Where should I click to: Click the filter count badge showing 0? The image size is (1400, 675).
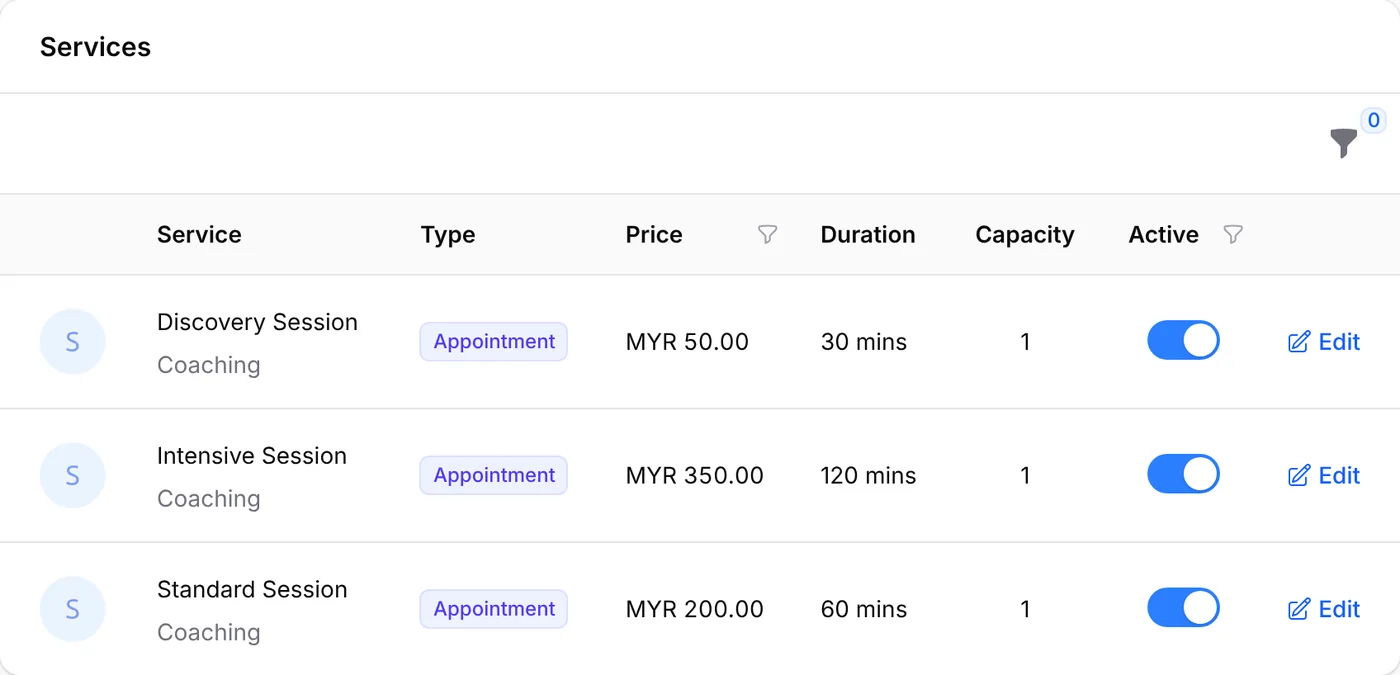tap(1374, 121)
